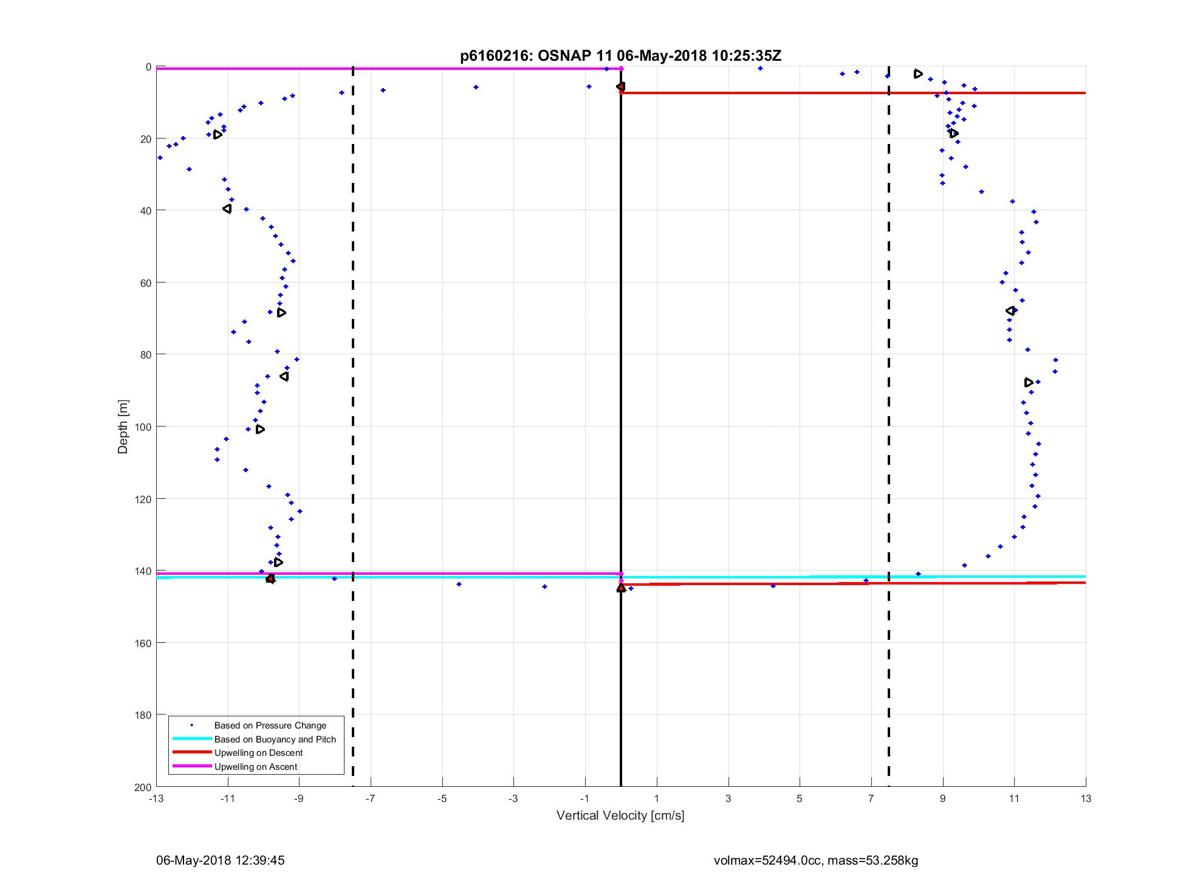Screen dimensions: 1200x885
Task: Click x-axis tick label '1'
Action: (656, 798)
